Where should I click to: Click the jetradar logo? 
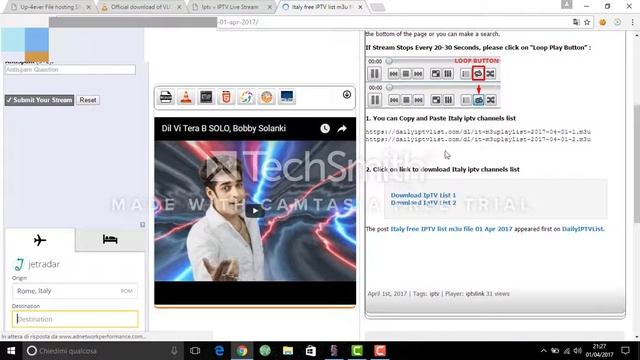tap(37, 264)
